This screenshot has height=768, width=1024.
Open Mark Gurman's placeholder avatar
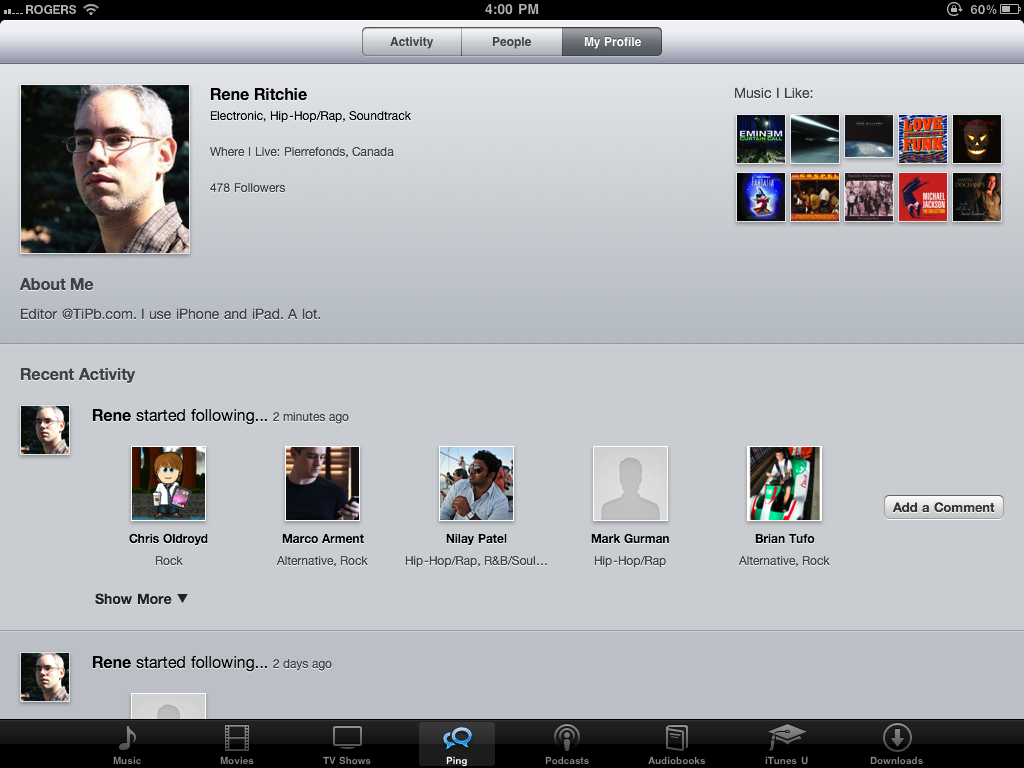[x=630, y=484]
